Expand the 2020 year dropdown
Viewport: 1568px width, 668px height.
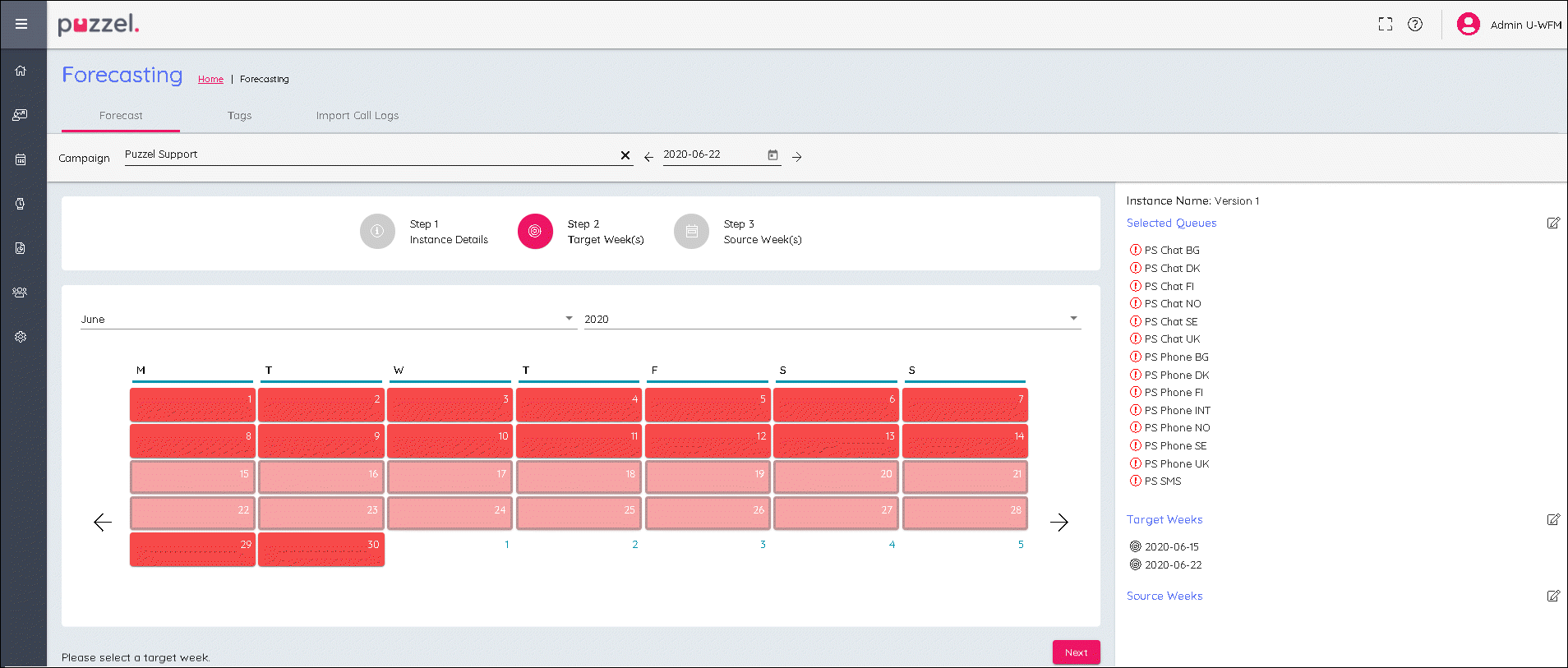coord(1072,319)
